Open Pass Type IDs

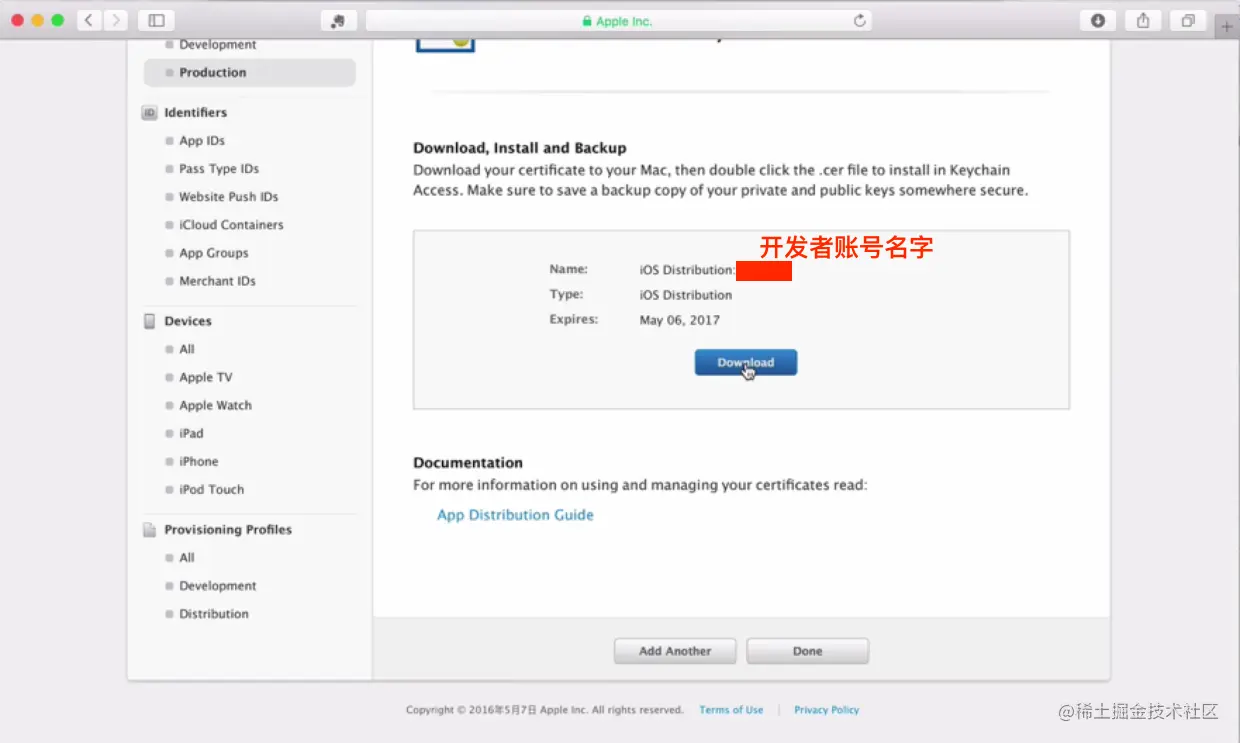point(219,169)
